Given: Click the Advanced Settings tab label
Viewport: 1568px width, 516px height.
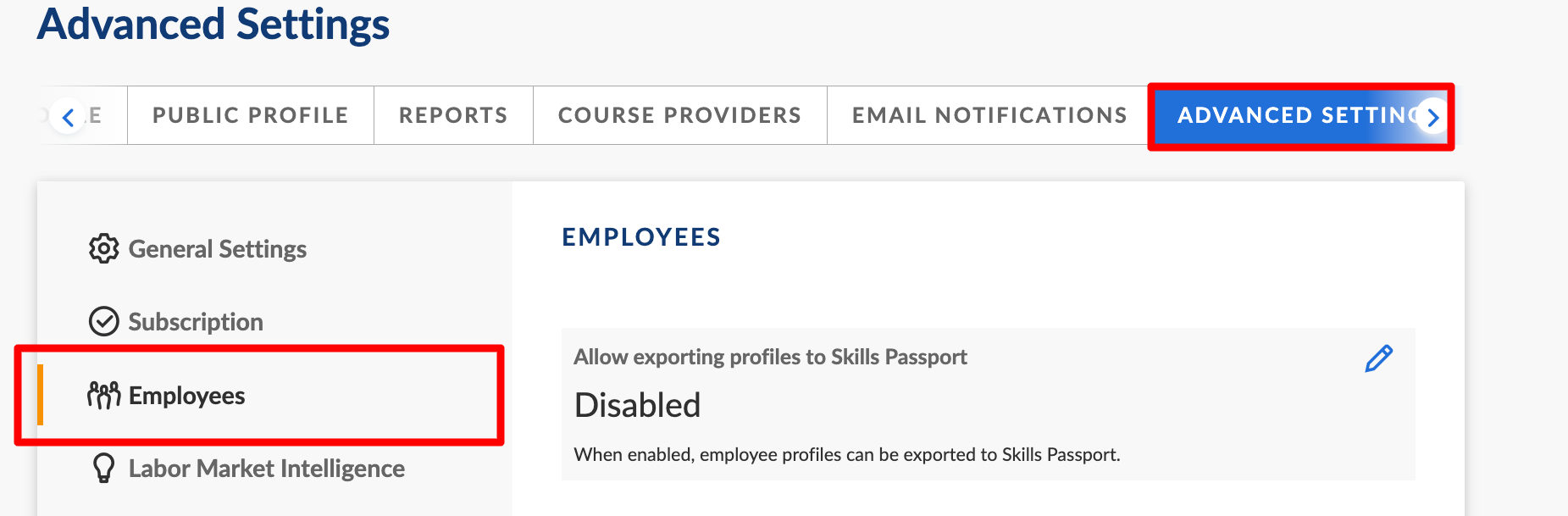Looking at the screenshot, I should click(x=1292, y=115).
